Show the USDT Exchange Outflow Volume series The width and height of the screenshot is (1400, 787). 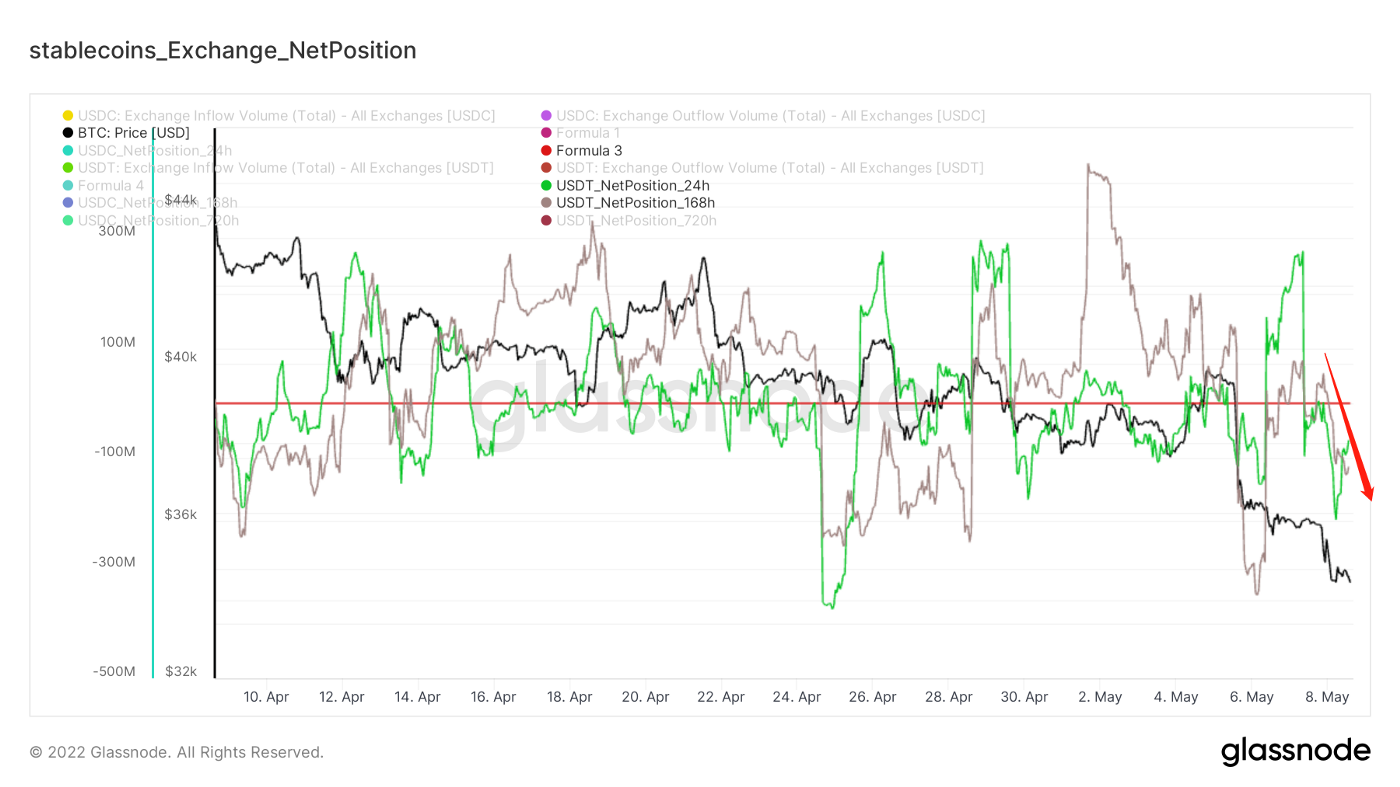tap(769, 168)
